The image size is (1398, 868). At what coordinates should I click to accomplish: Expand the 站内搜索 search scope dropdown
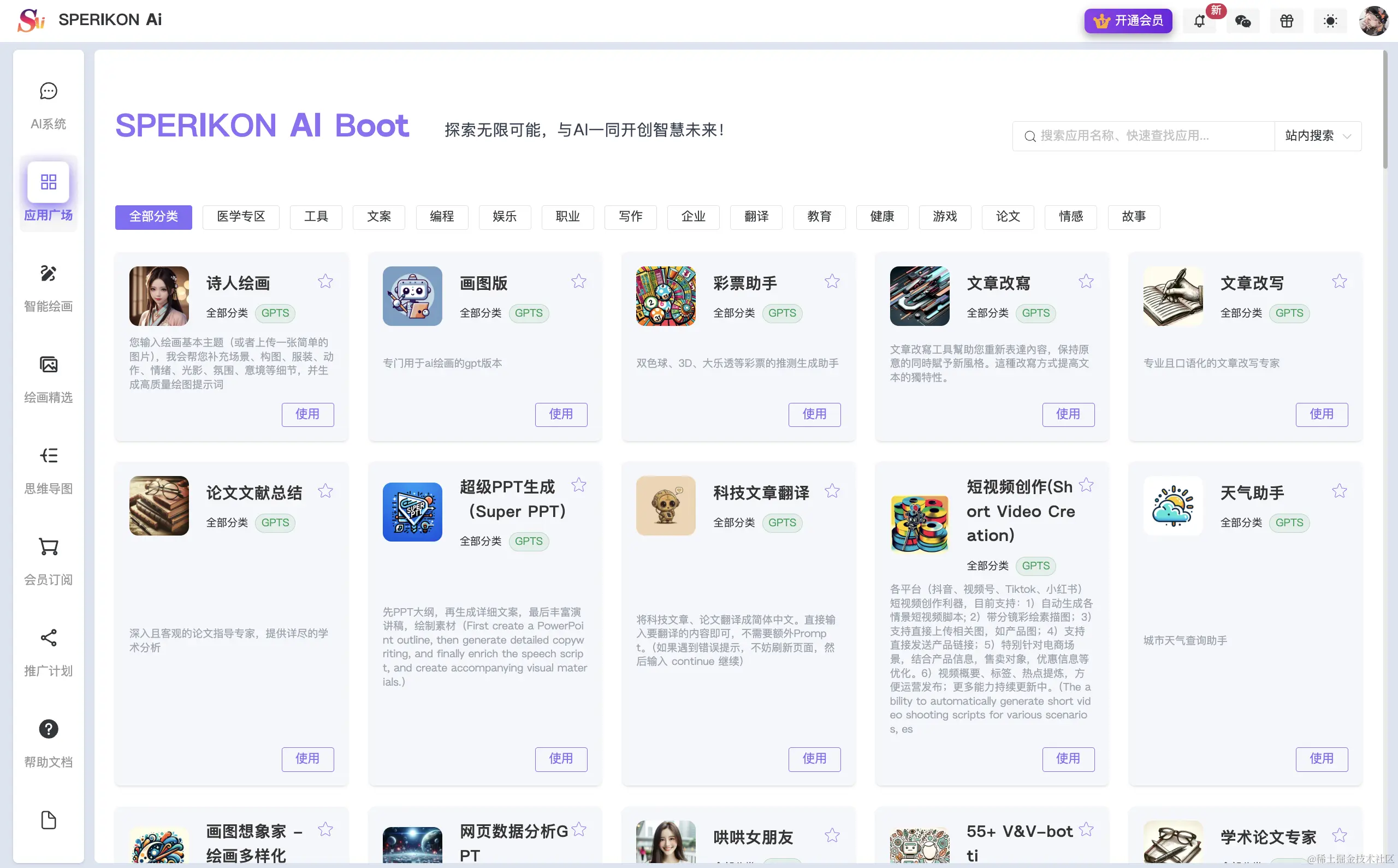point(1318,136)
